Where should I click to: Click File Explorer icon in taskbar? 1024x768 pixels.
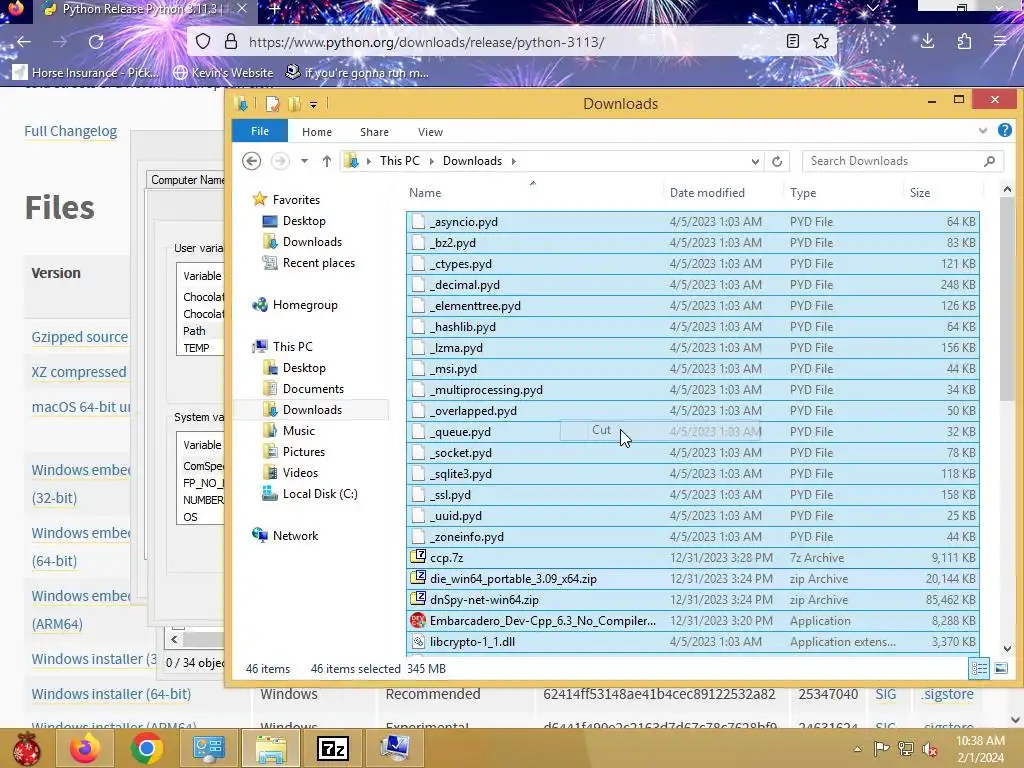coord(271,748)
